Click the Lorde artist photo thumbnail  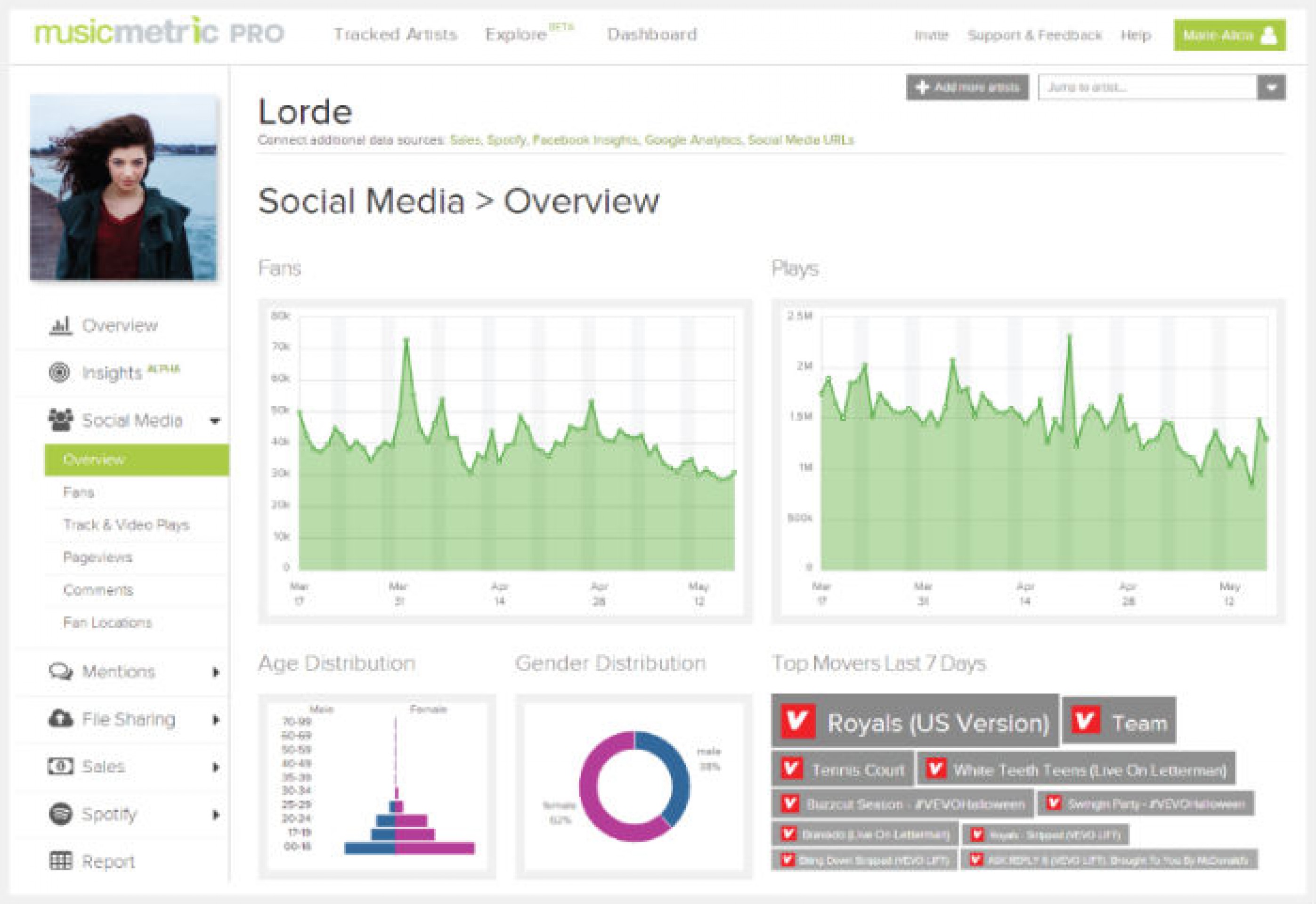[x=123, y=187]
